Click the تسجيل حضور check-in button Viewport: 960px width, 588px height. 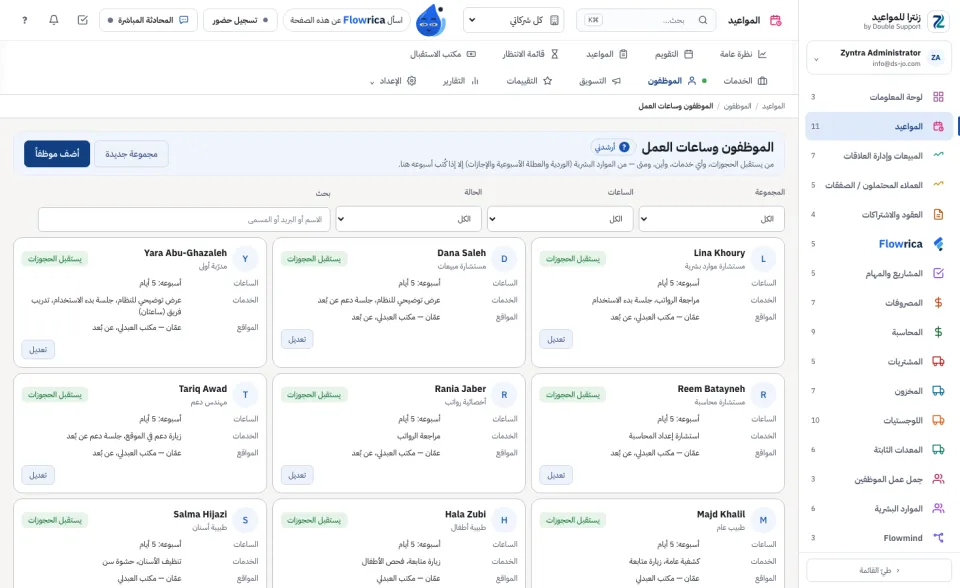pos(240,20)
